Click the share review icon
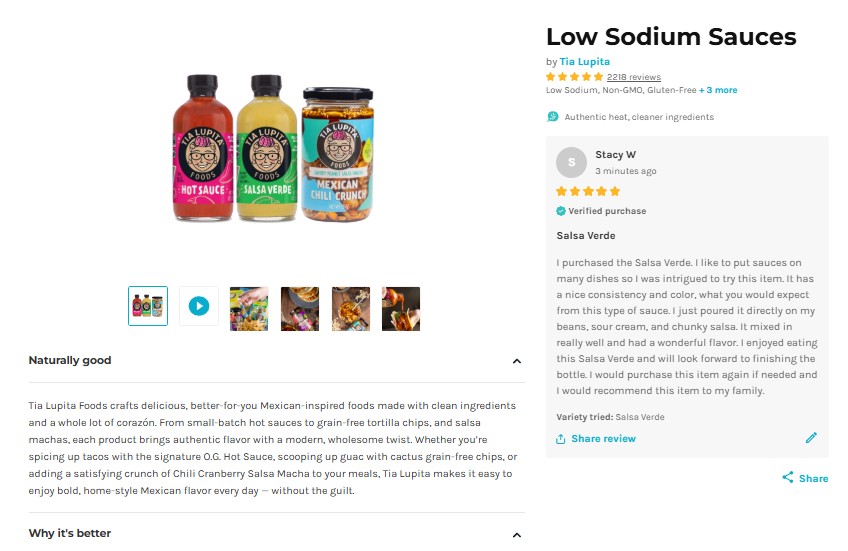Viewport: 848px width, 551px height. 561,439
